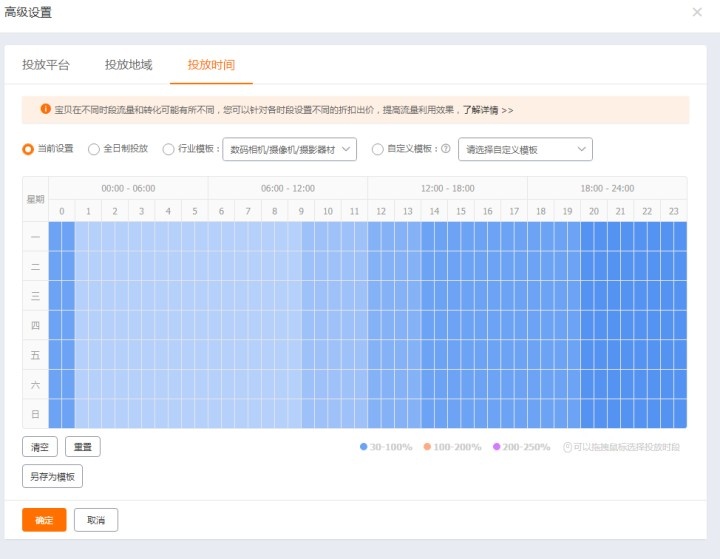Click the 12:00 - 18:00 time range header
The image size is (720, 559).
(x=448, y=188)
